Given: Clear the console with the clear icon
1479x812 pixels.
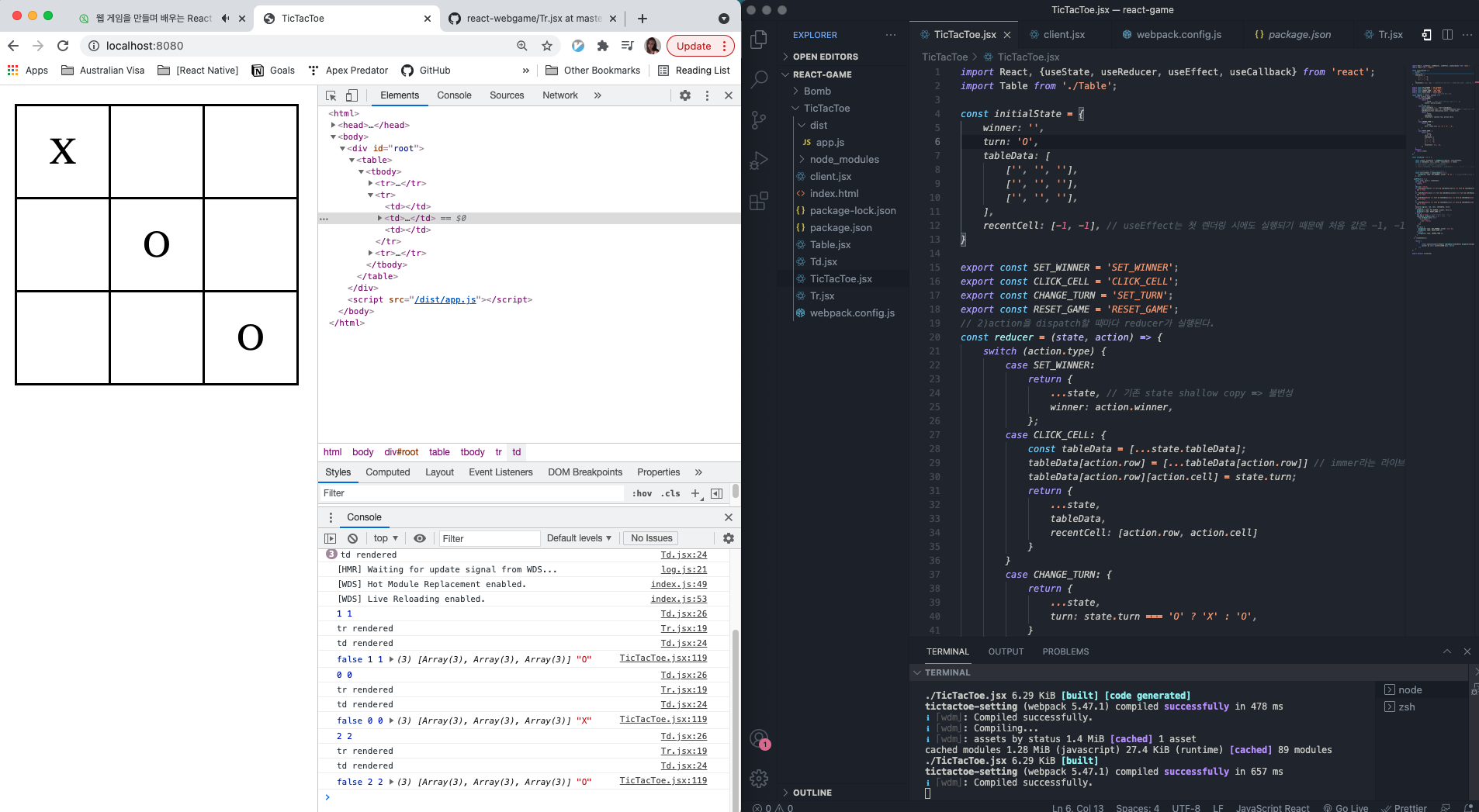Looking at the screenshot, I should 353,538.
